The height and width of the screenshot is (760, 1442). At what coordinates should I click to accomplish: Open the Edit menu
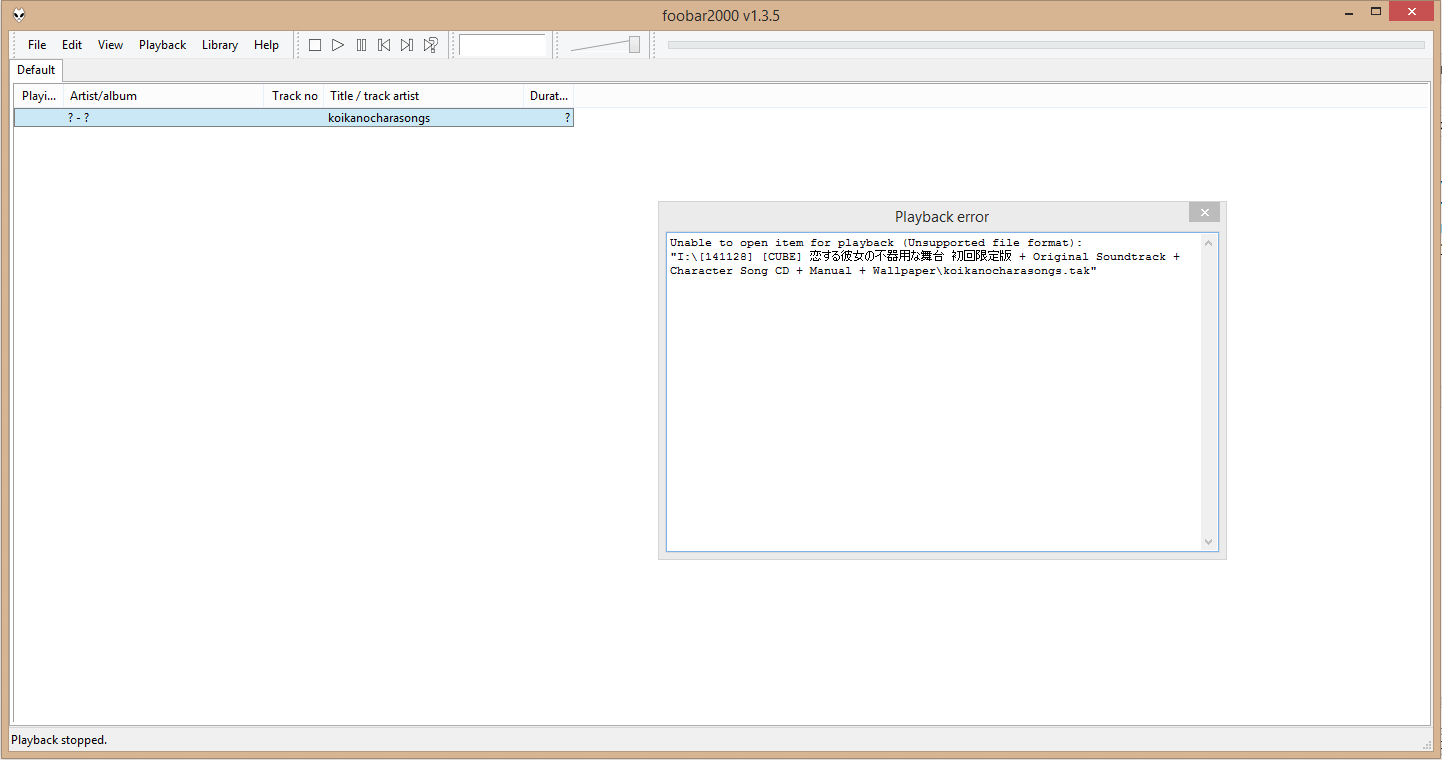[x=72, y=45]
